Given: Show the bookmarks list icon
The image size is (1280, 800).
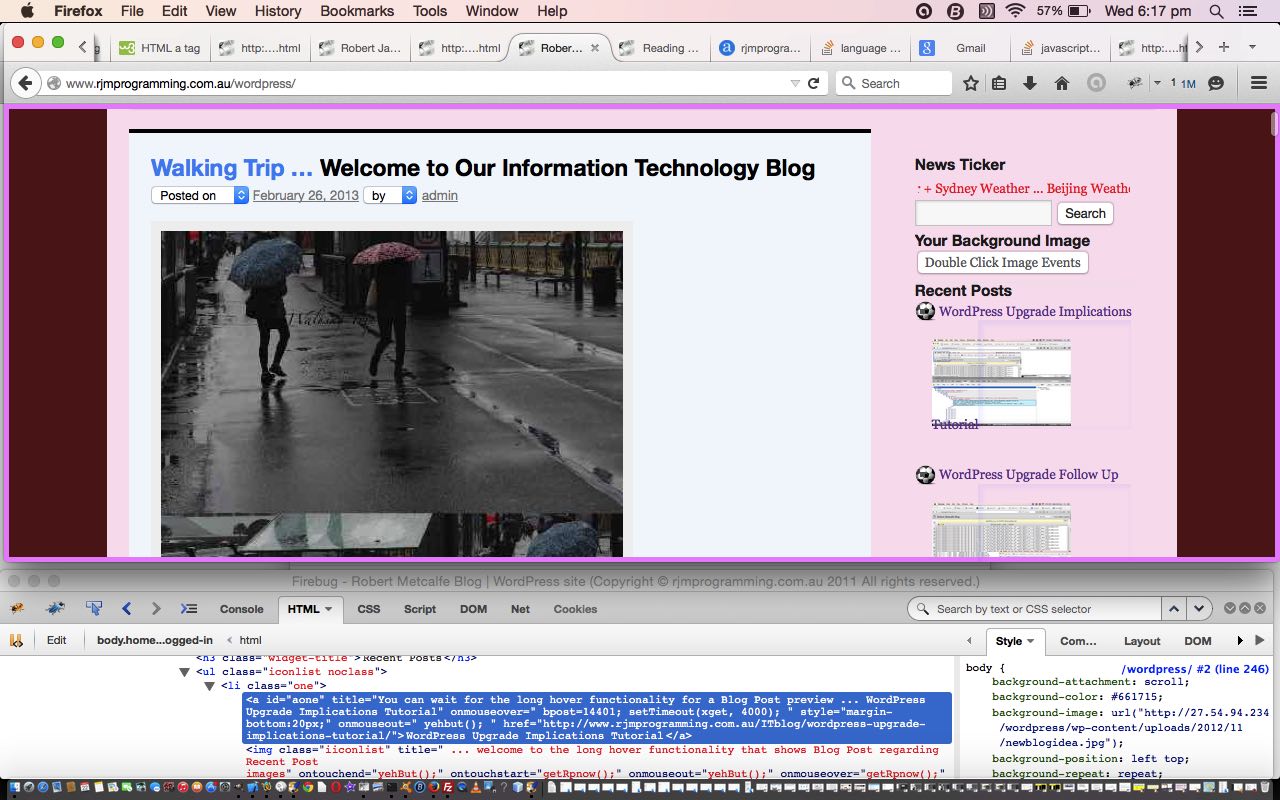Looking at the screenshot, I should (x=999, y=84).
